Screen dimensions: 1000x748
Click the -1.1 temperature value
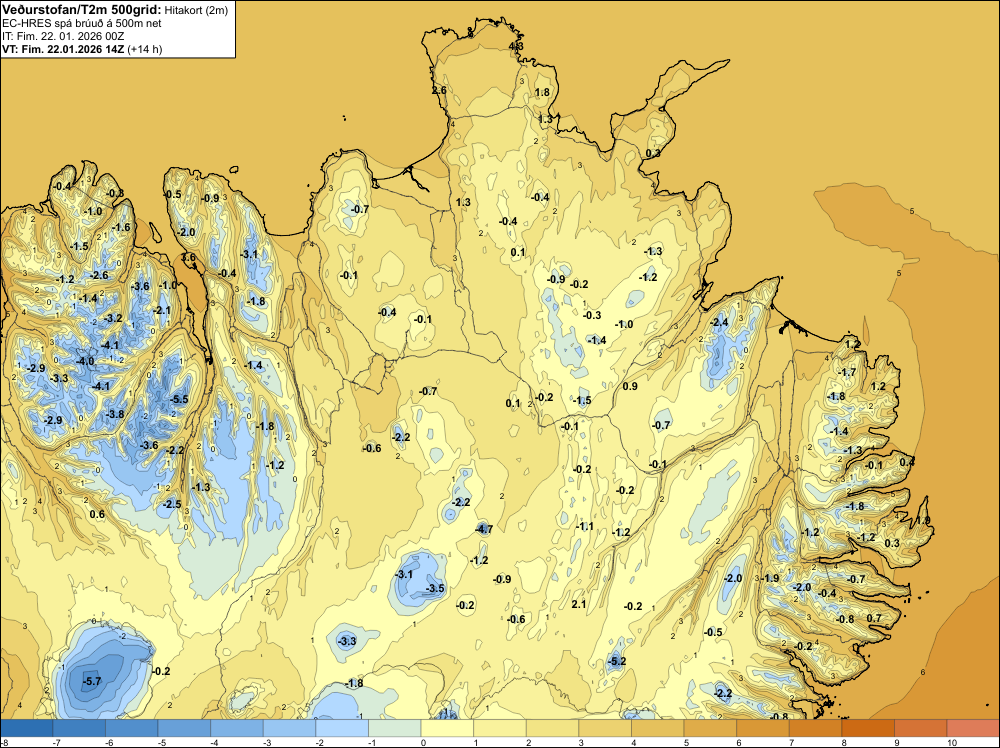click(x=584, y=526)
